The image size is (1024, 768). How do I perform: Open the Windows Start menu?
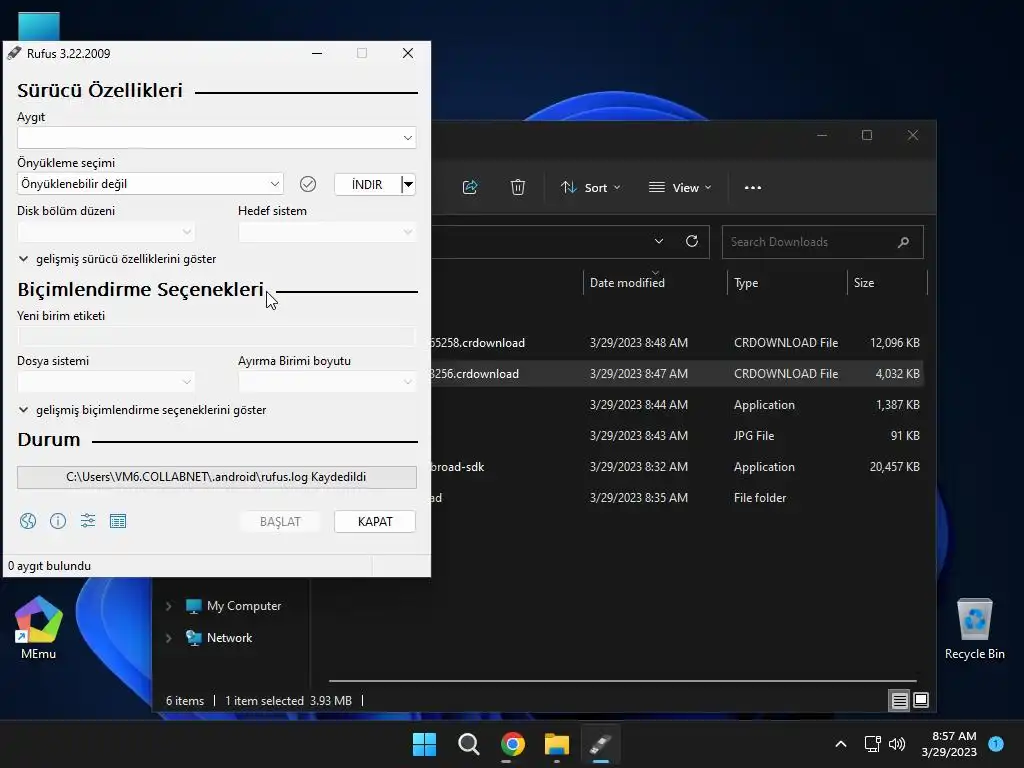(x=424, y=744)
